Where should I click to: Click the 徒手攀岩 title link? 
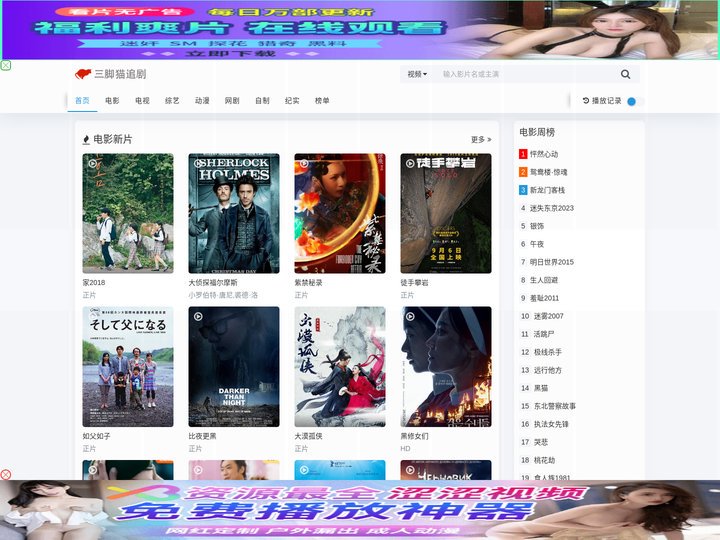[414, 282]
